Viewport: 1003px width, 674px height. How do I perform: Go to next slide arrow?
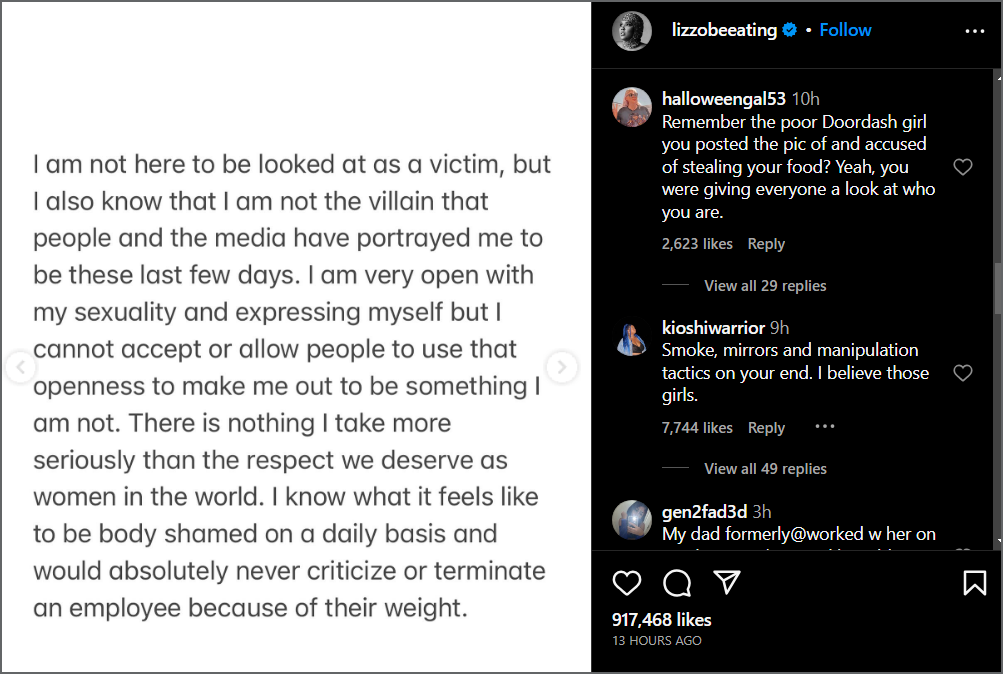[562, 367]
